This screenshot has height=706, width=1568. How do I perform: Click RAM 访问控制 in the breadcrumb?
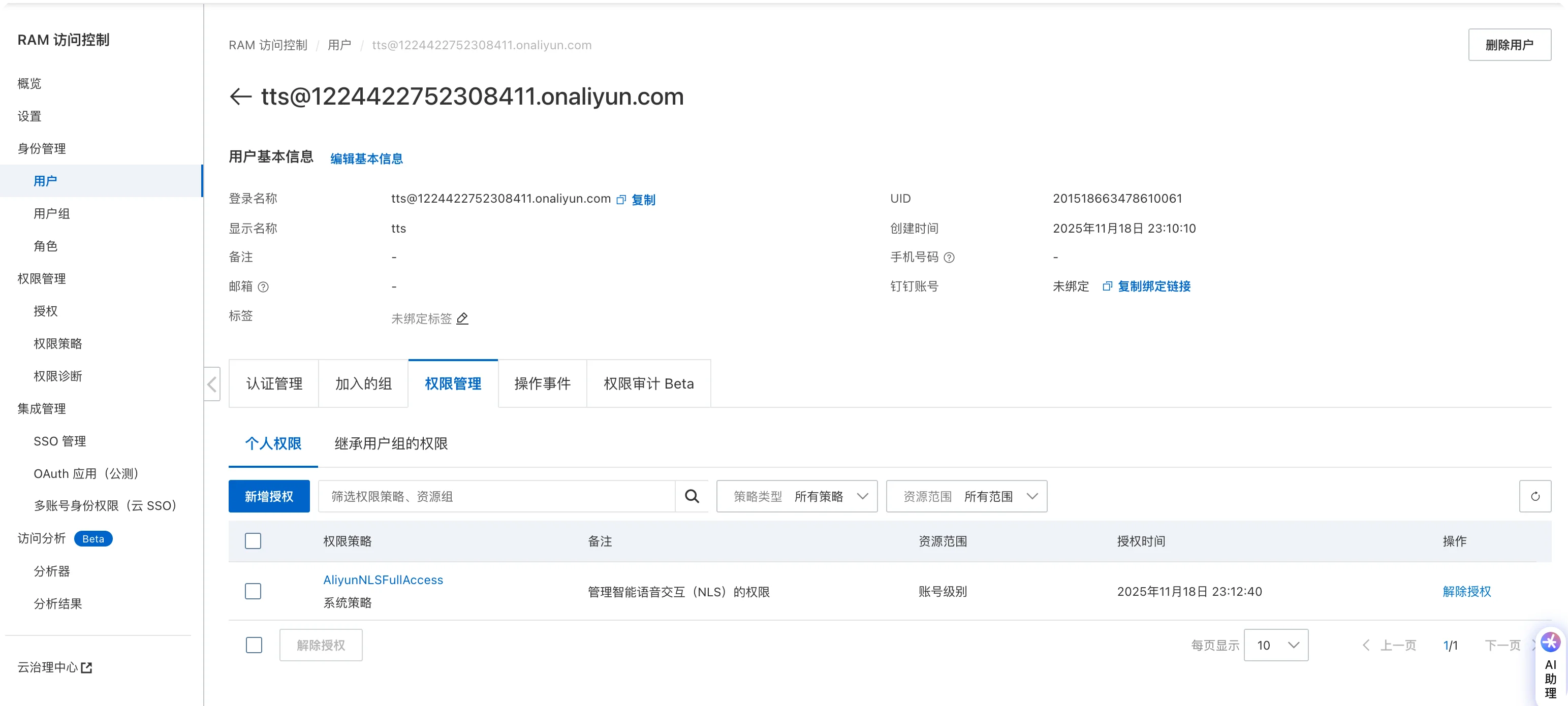pos(268,45)
